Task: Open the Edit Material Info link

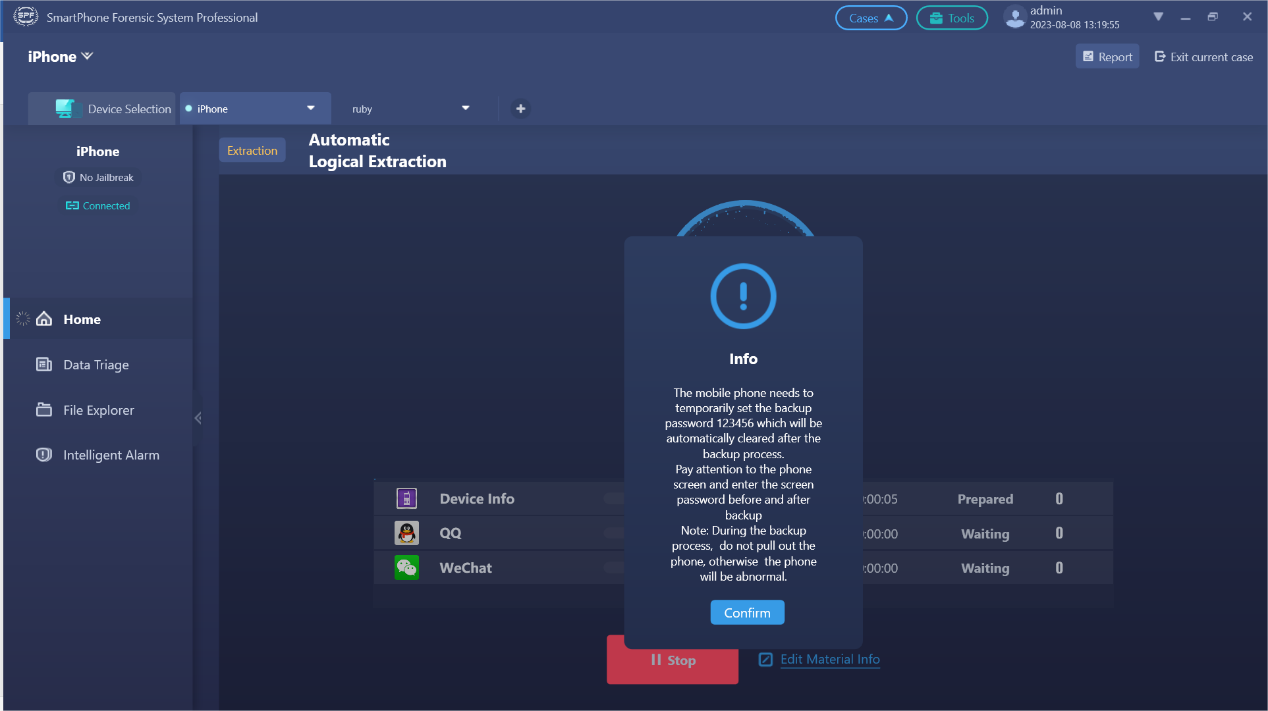Action: coord(820,659)
